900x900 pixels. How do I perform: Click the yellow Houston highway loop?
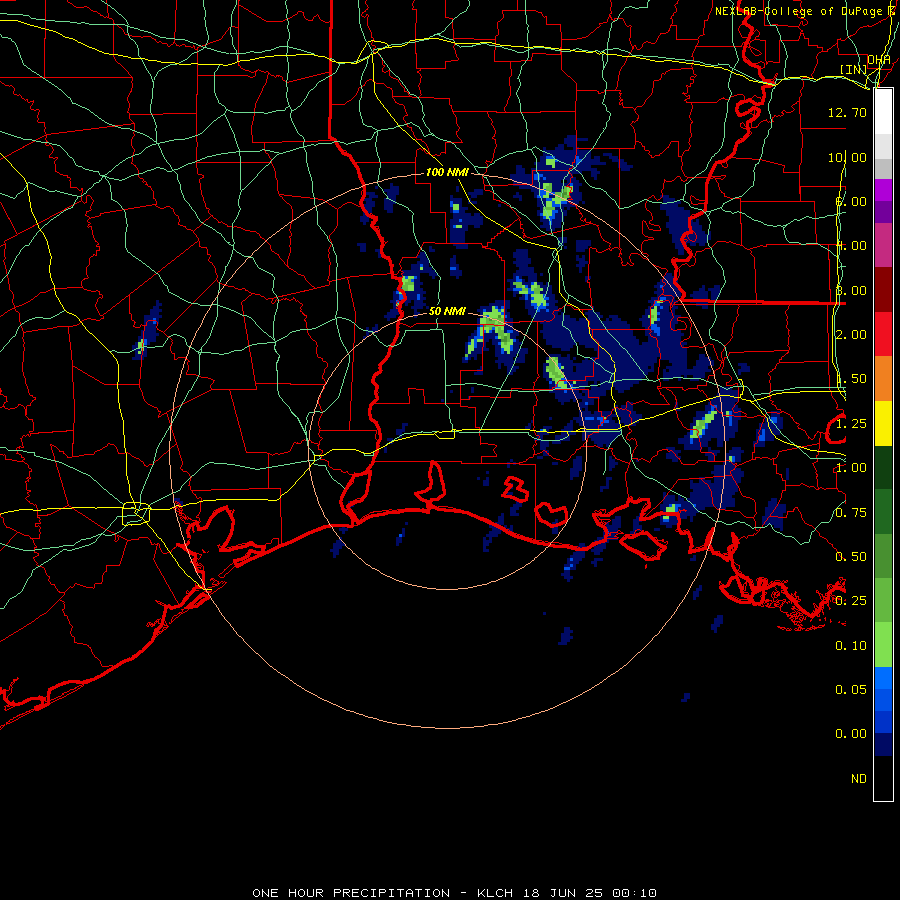click(x=136, y=513)
